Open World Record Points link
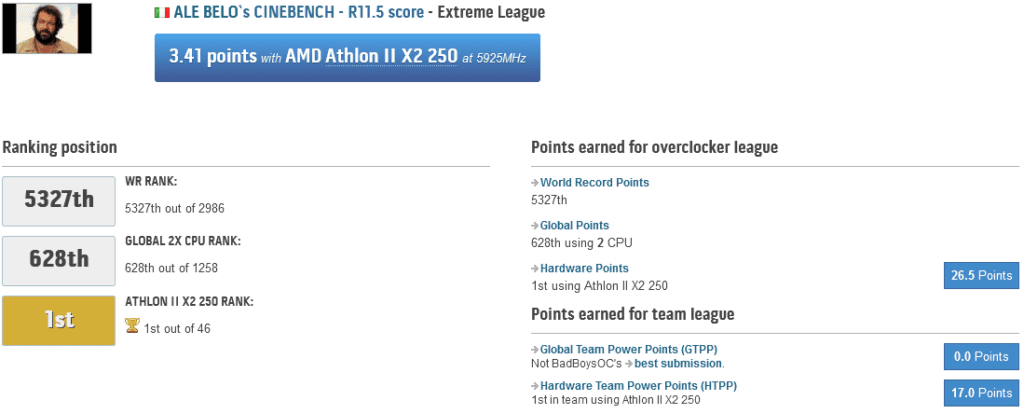Image resolution: width=1024 pixels, height=414 pixels. 594,183
